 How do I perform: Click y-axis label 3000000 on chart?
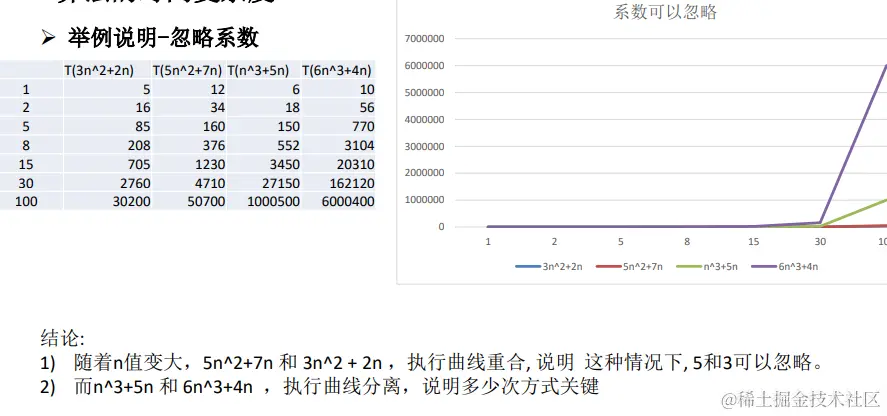point(425,146)
